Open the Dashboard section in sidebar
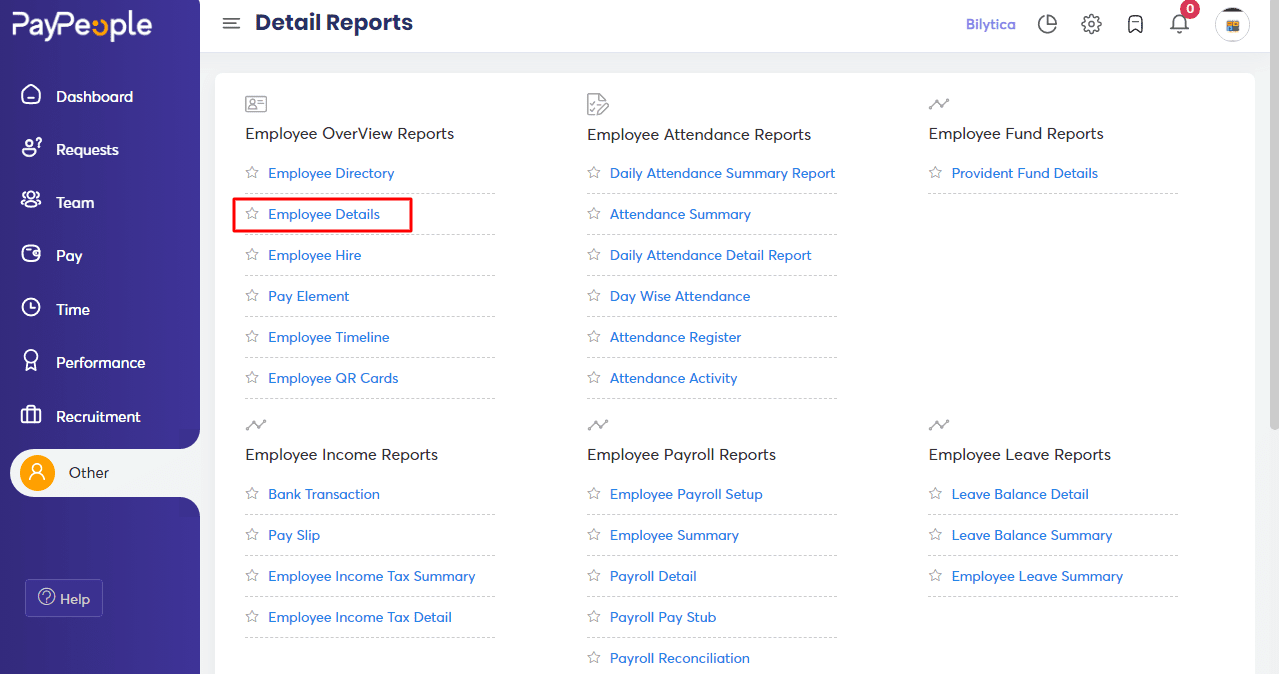The width and height of the screenshot is (1279, 674). pos(93,96)
